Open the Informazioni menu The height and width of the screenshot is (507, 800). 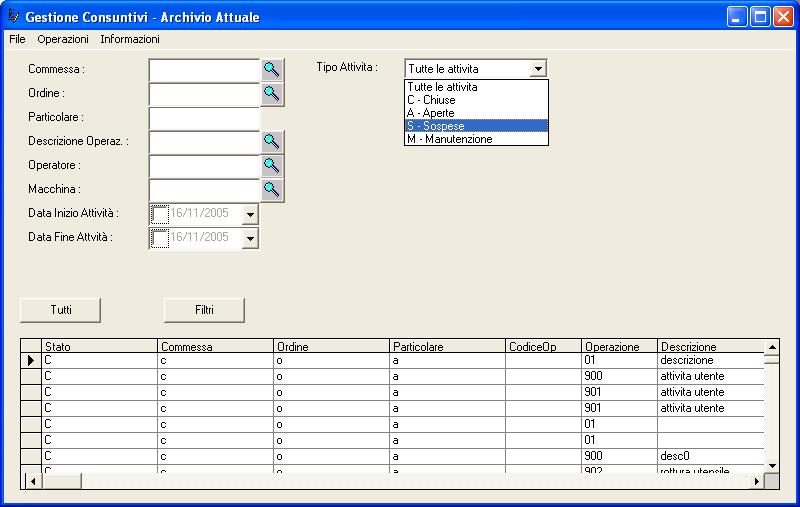click(x=130, y=39)
